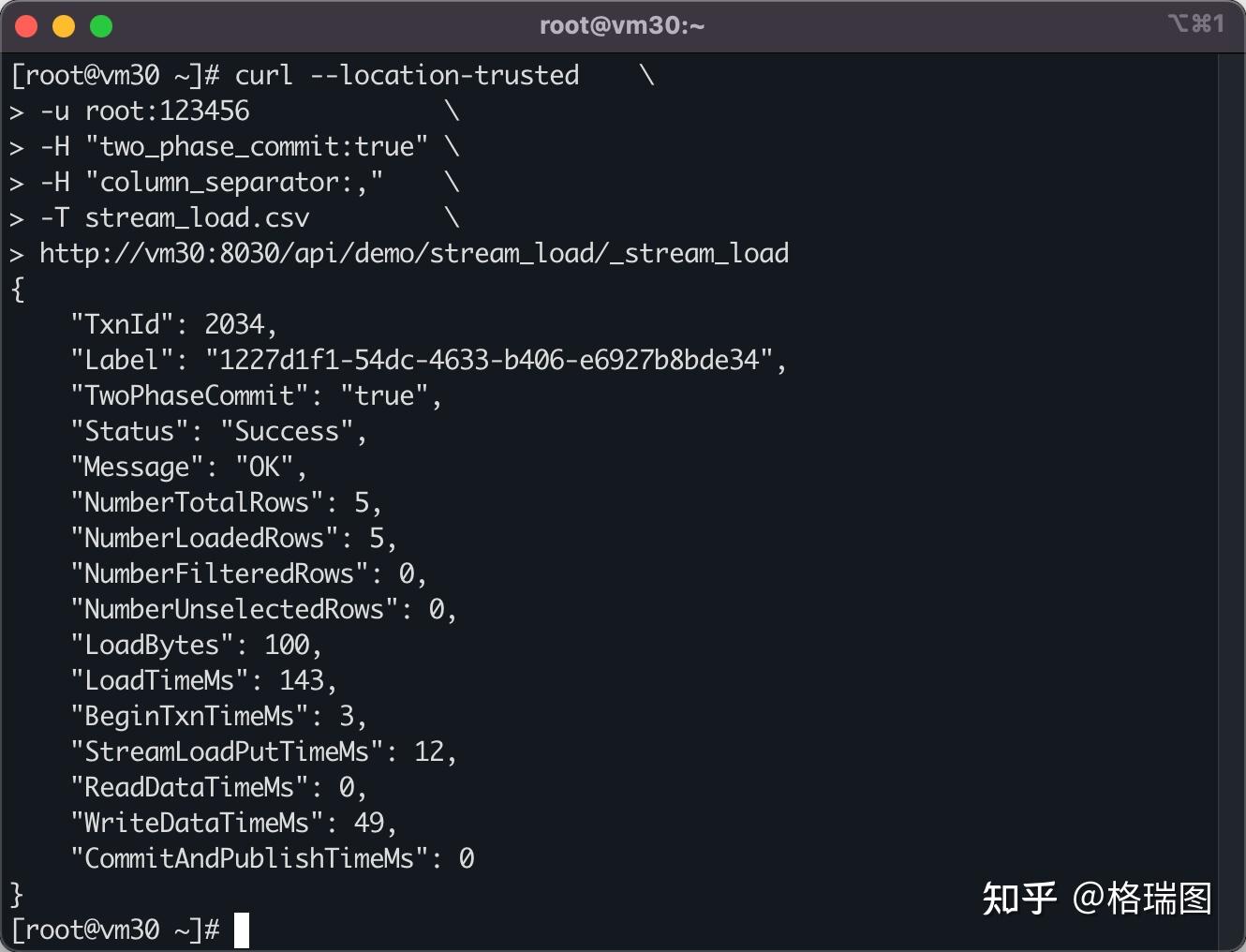This screenshot has height=952, width=1246.
Task: Click the curl --location-trusted command text
Action: [x=407, y=75]
